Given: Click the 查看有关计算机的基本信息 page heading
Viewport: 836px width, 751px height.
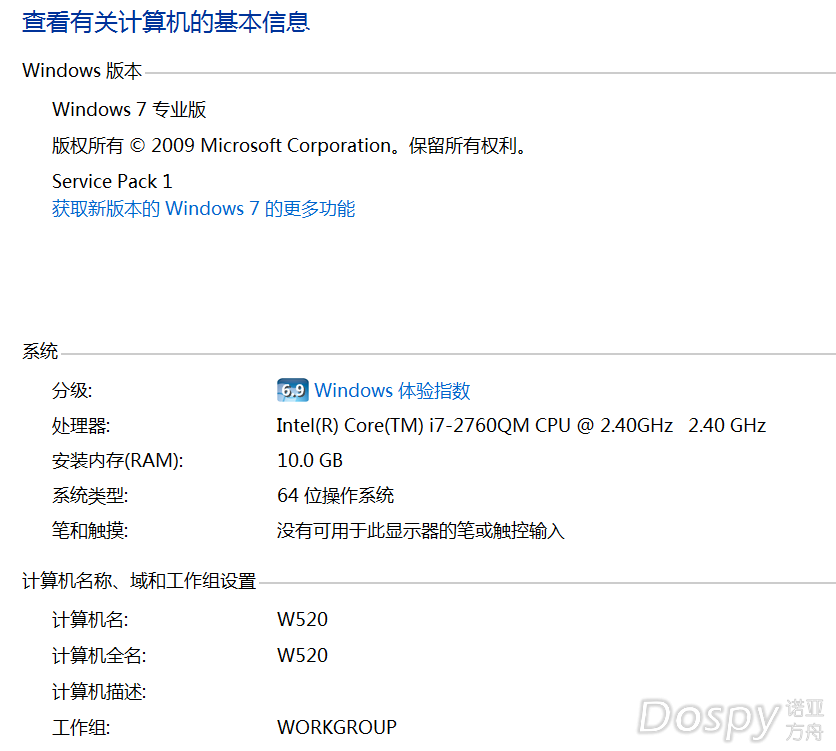Looking at the screenshot, I should 166,22.
